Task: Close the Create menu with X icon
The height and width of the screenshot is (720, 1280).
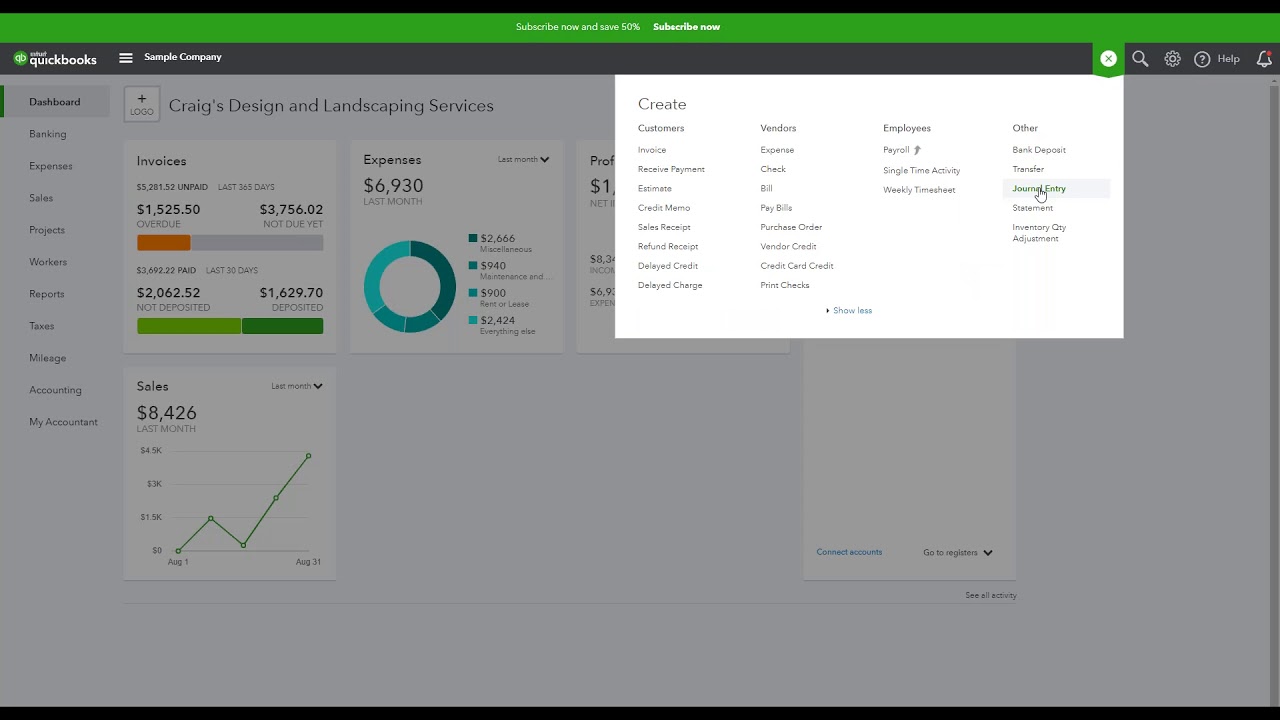Action: (1108, 59)
